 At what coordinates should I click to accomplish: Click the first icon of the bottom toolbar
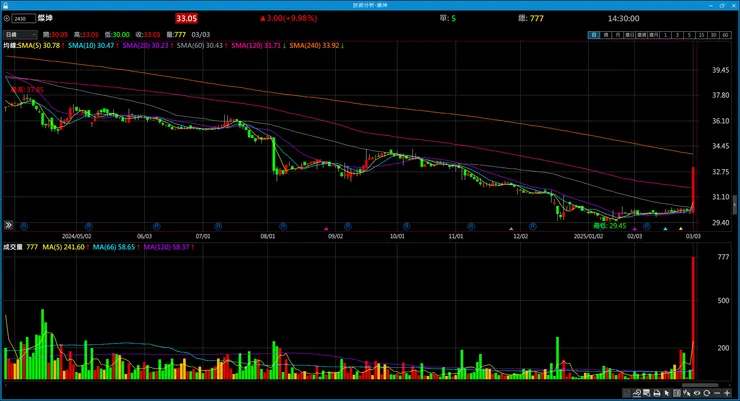click(x=627, y=393)
